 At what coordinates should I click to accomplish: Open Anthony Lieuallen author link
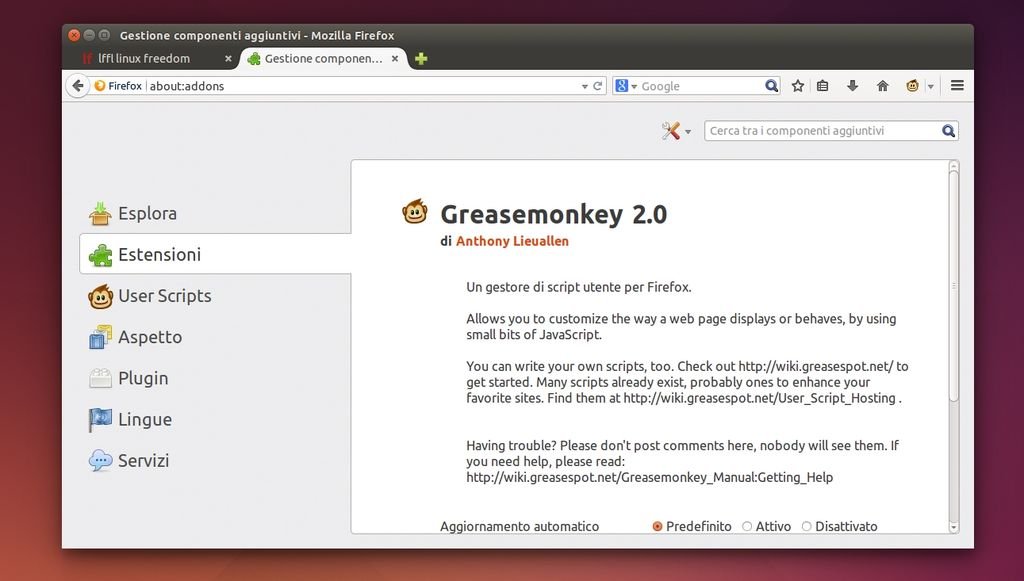coord(512,241)
